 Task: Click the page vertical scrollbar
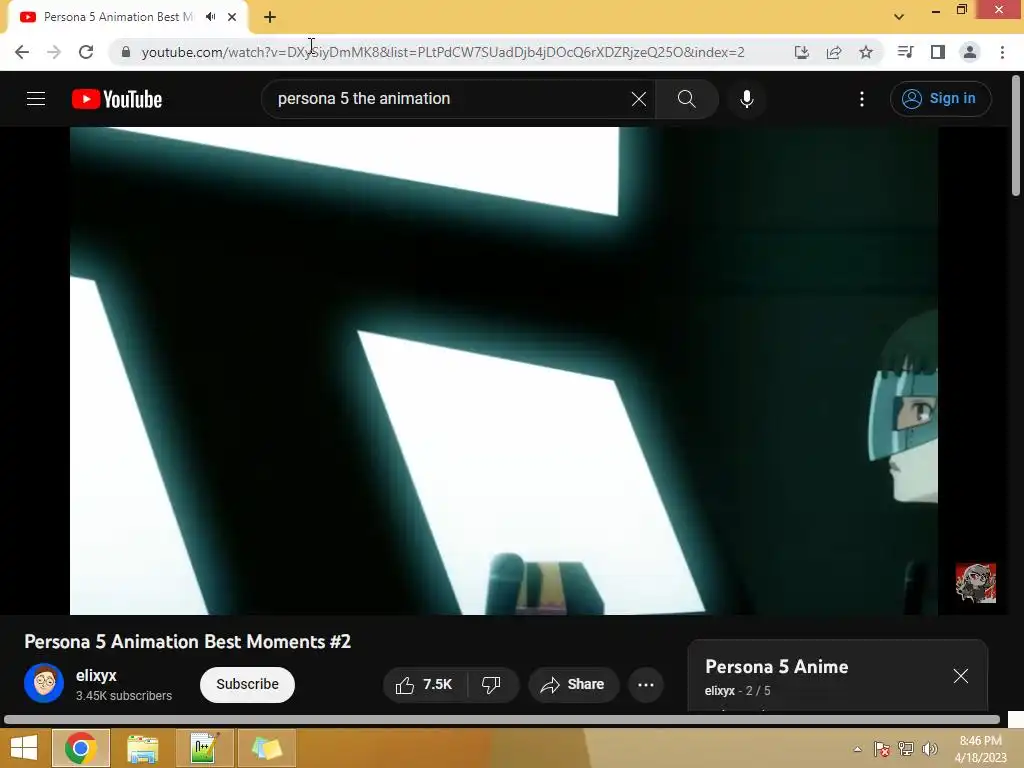click(1016, 136)
